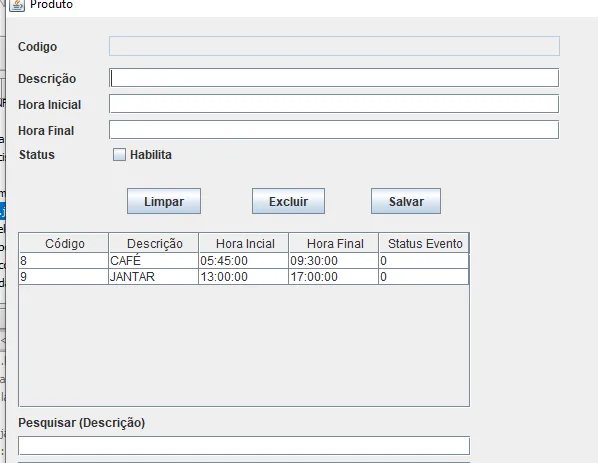Click the Status Evento cell of the JANTAR row
The image size is (598, 463).
424,277
